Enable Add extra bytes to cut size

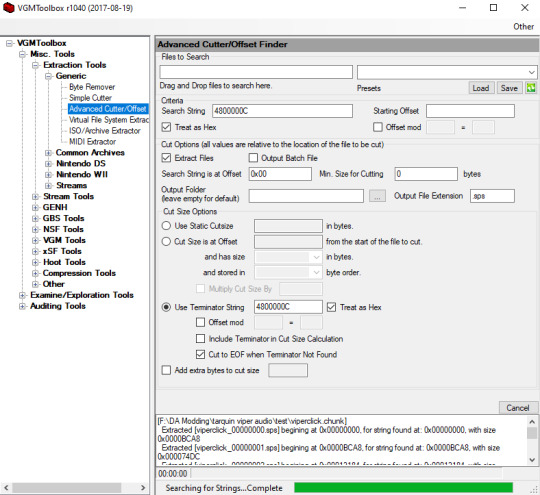tap(166, 370)
